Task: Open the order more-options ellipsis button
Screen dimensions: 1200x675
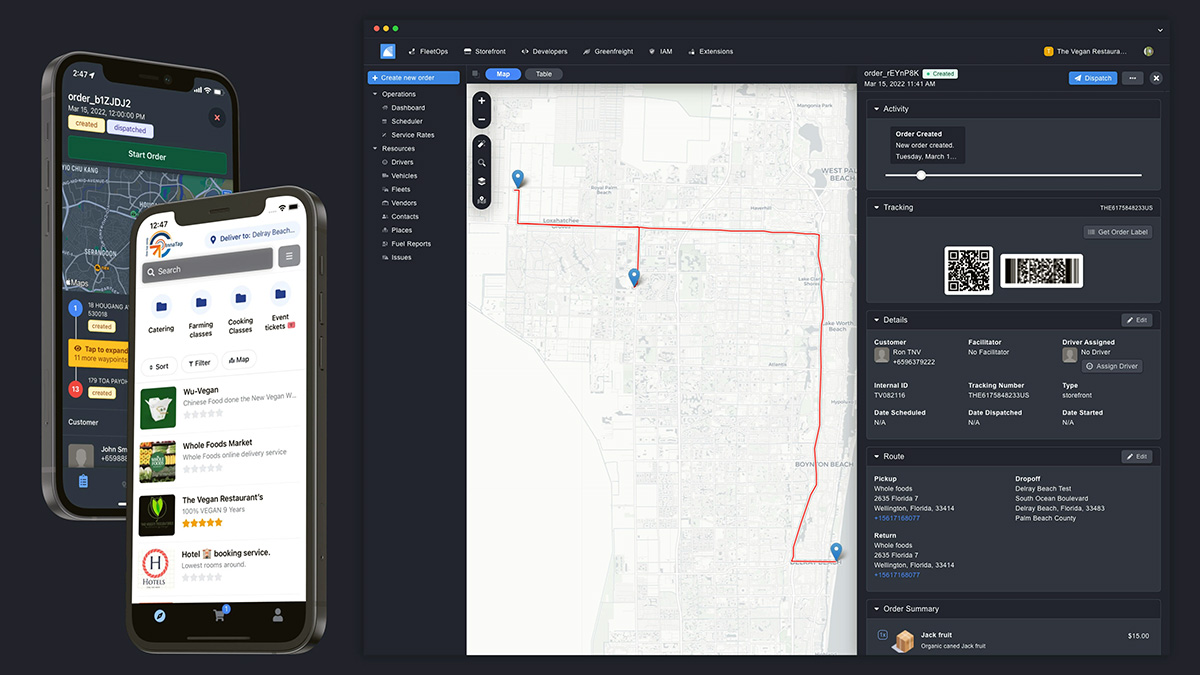Action: pos(1132,78)
